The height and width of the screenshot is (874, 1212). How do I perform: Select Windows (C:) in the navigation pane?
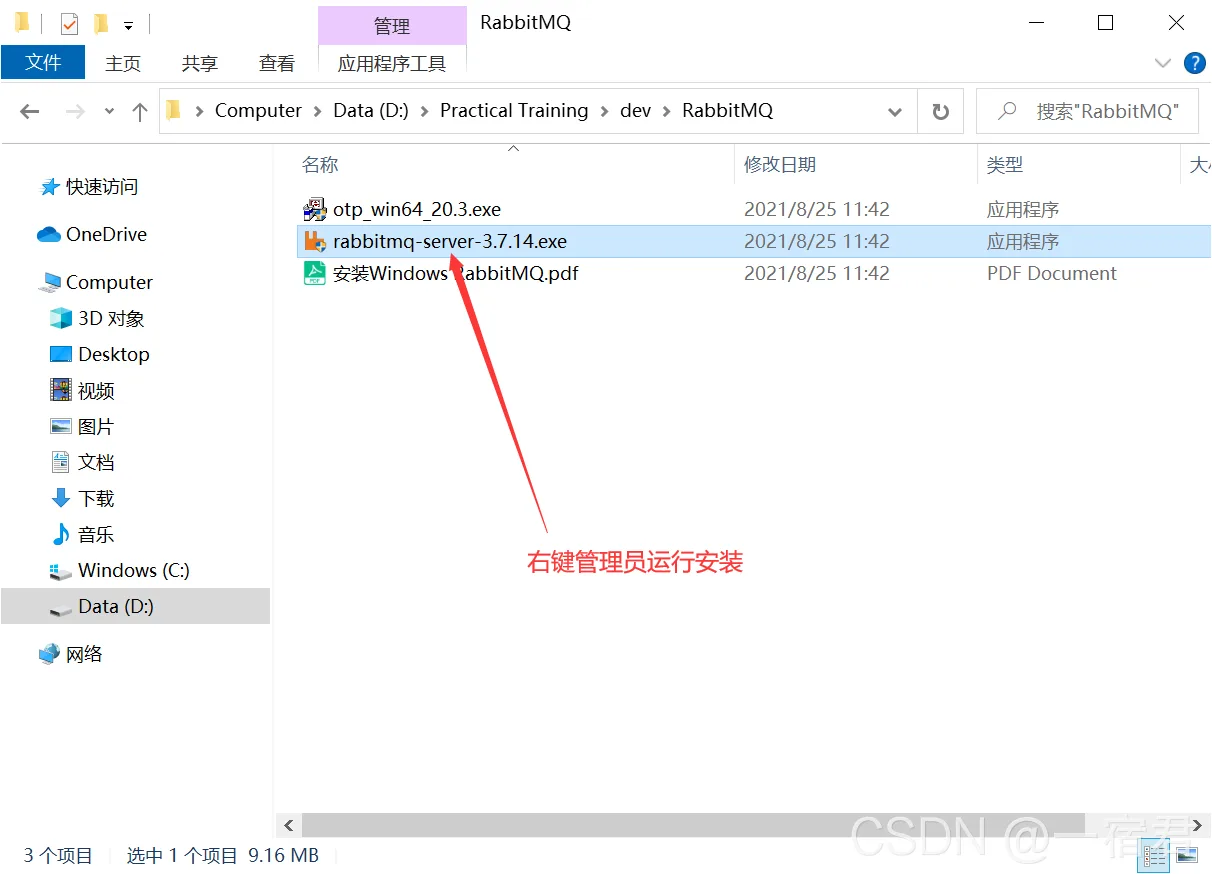pos(134,570)
